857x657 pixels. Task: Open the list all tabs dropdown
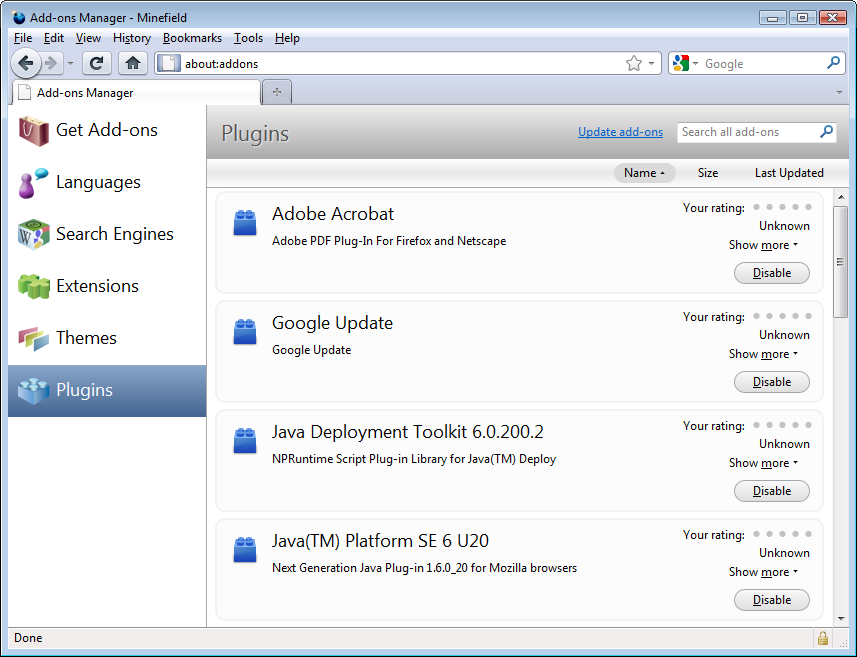pyautogui.click(x=840, y=92)
